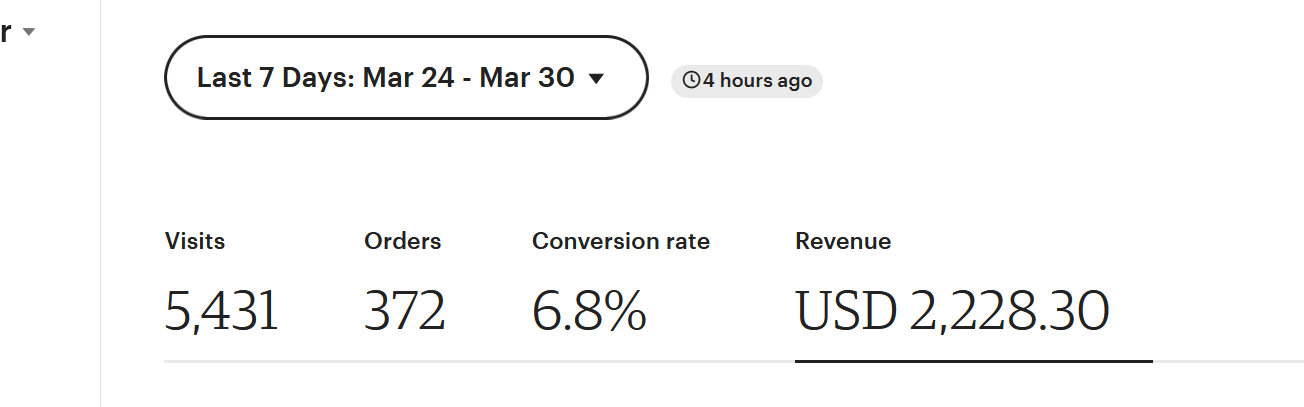Click the 6.8% conversion rate value
The height and width of the screenshot is (407, 1304).
click(589, 312)
